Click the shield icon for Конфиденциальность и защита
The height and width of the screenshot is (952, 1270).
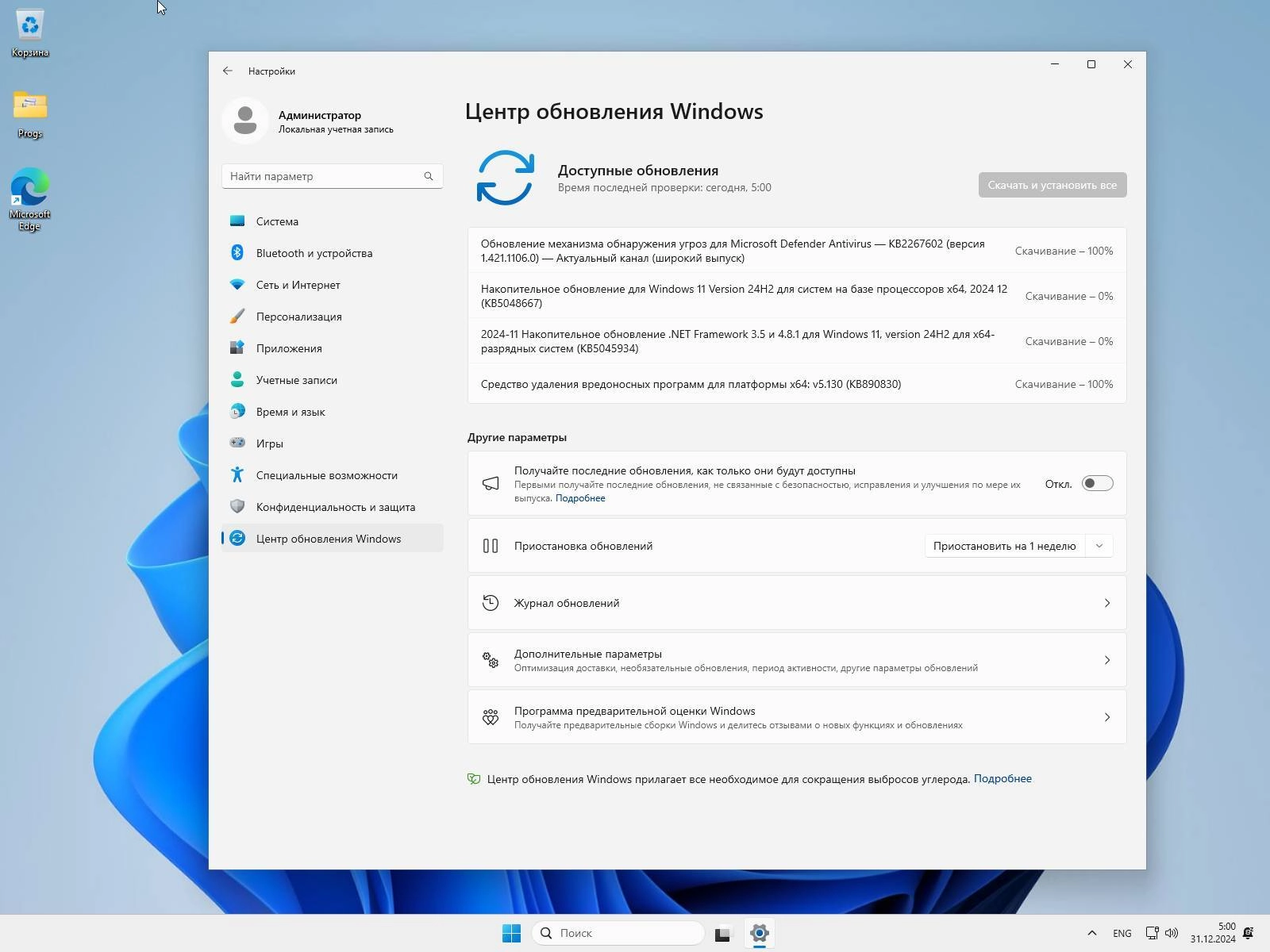237,506
